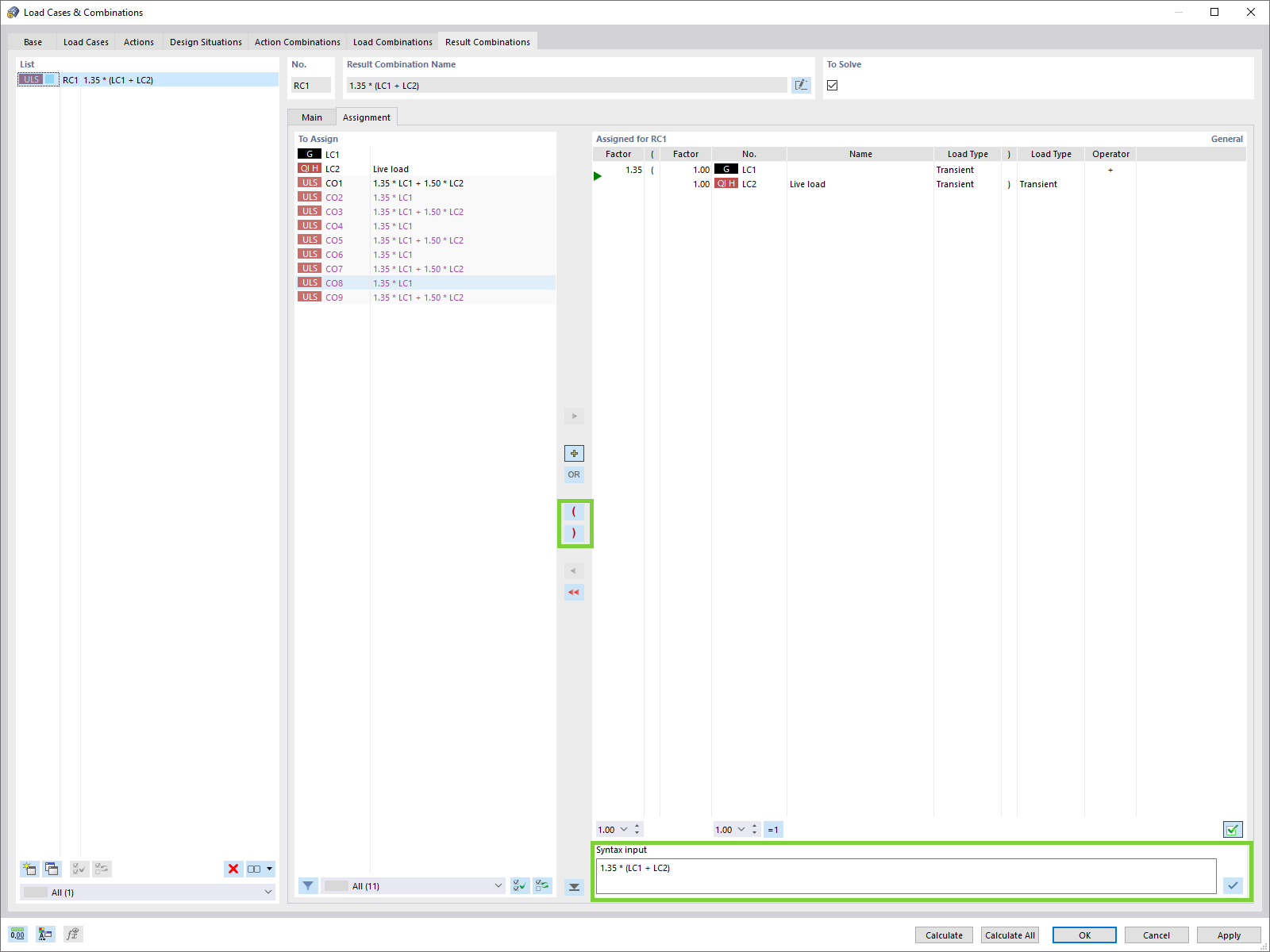Click the assigned LC2 Live load row

[x=918, y=184]
